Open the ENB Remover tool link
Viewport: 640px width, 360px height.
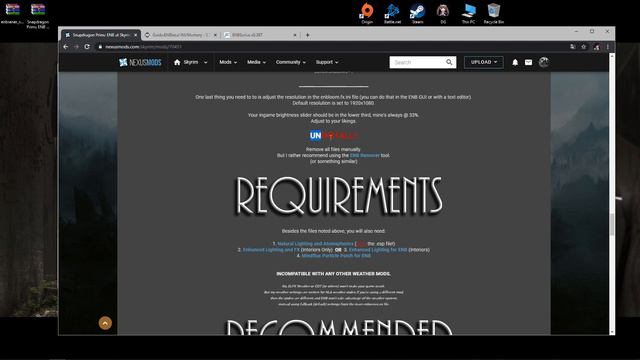tap(364, 155)
